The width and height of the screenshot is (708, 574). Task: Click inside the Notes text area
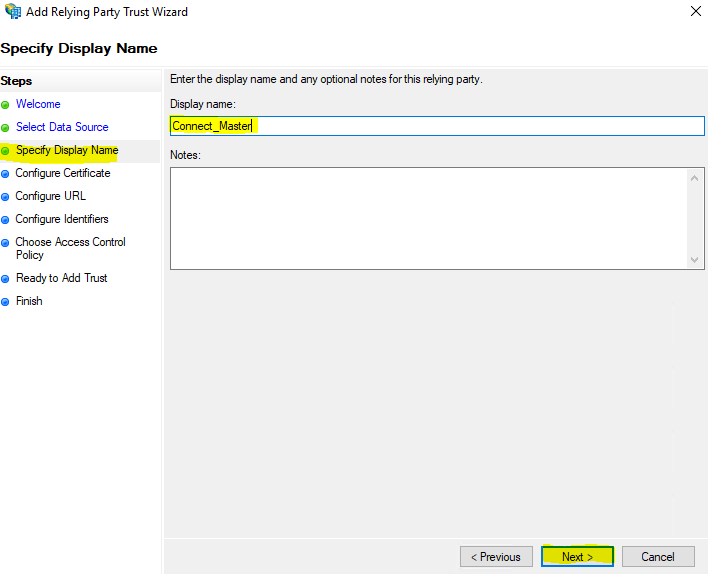[429, 219]
